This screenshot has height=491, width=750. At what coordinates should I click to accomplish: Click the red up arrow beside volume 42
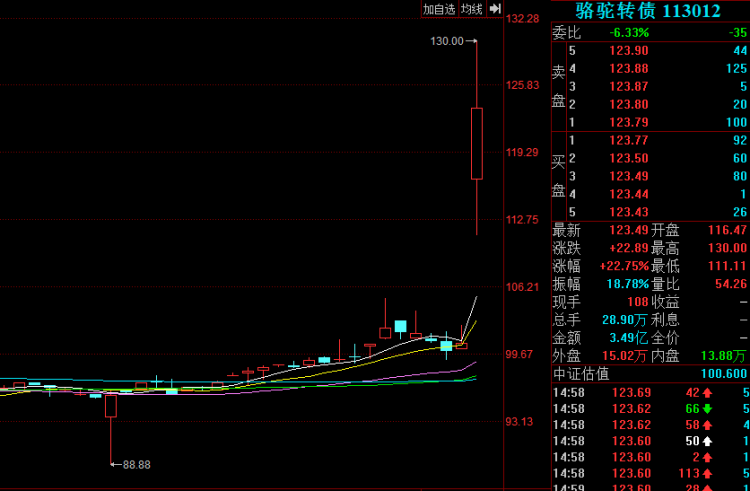pos(707,393)
